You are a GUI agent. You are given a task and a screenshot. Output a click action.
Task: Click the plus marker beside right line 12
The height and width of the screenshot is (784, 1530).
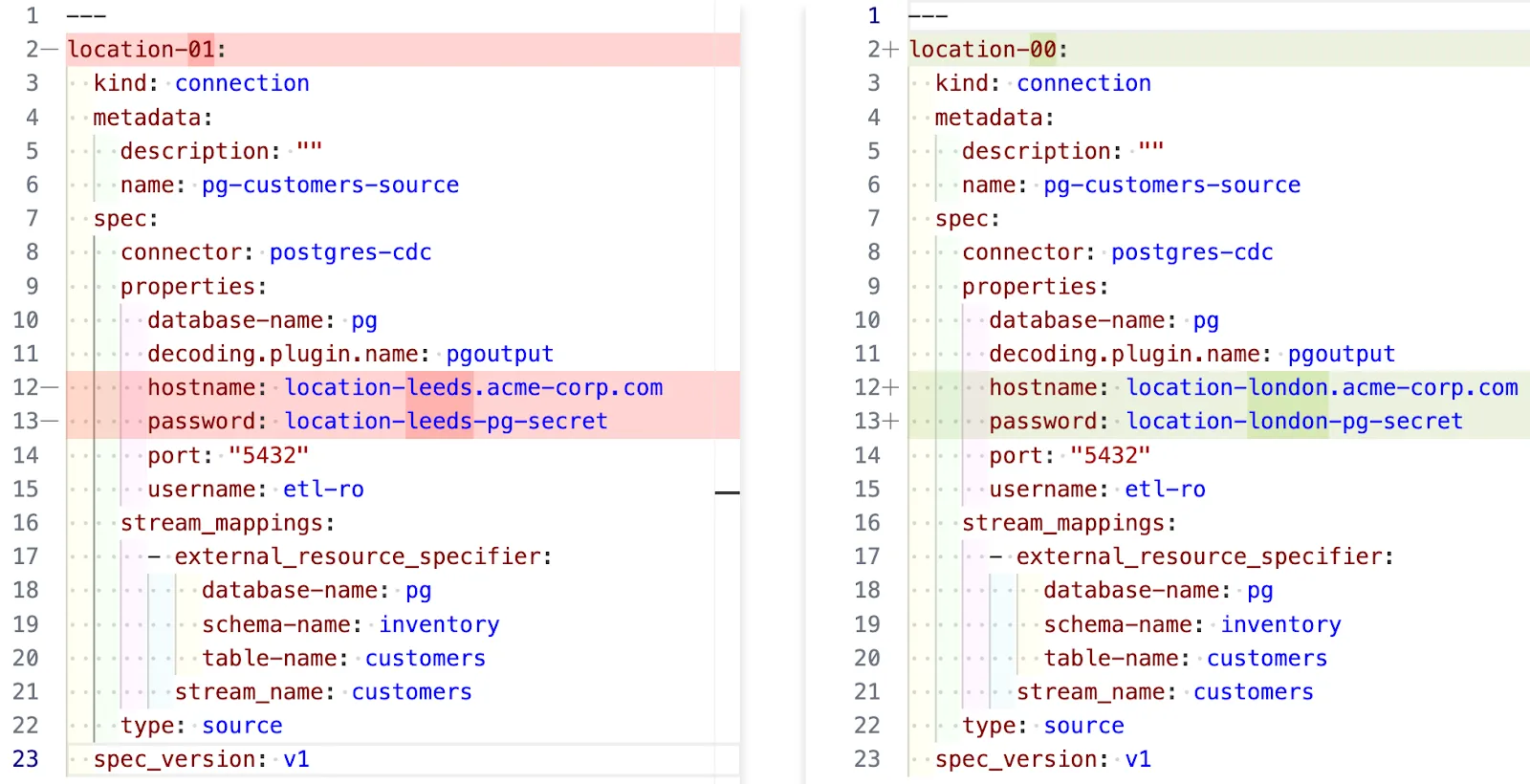(x=890, y=387)
